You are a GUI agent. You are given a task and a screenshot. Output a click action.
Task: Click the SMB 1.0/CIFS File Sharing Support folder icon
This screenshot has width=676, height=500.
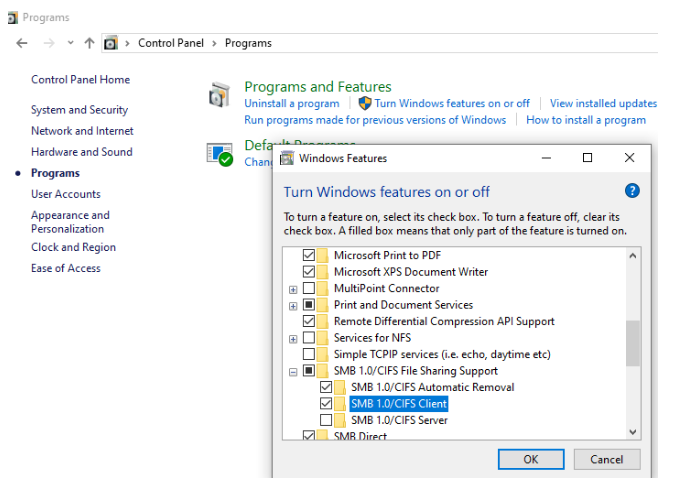click(x=322, y=371)
